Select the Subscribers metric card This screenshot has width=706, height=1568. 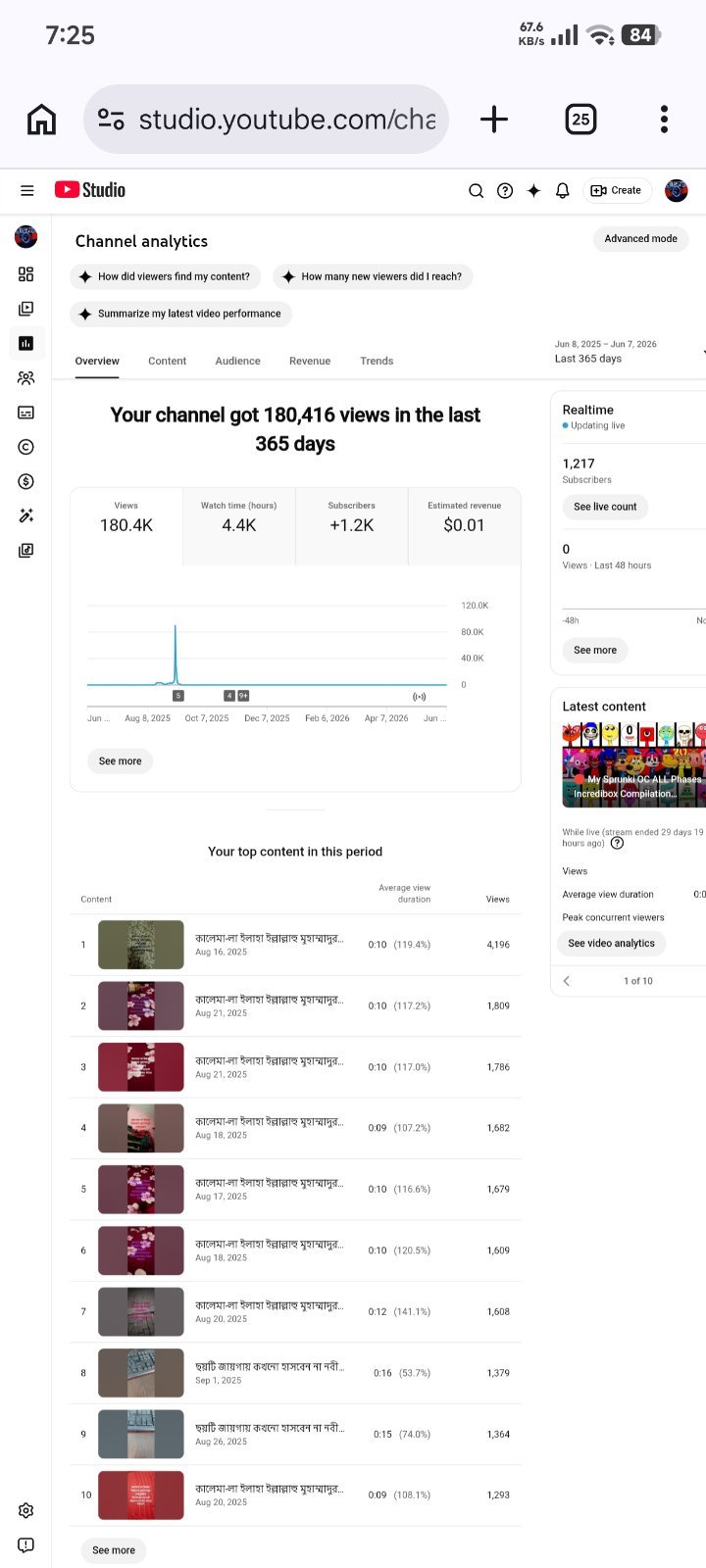click(351, 526)
